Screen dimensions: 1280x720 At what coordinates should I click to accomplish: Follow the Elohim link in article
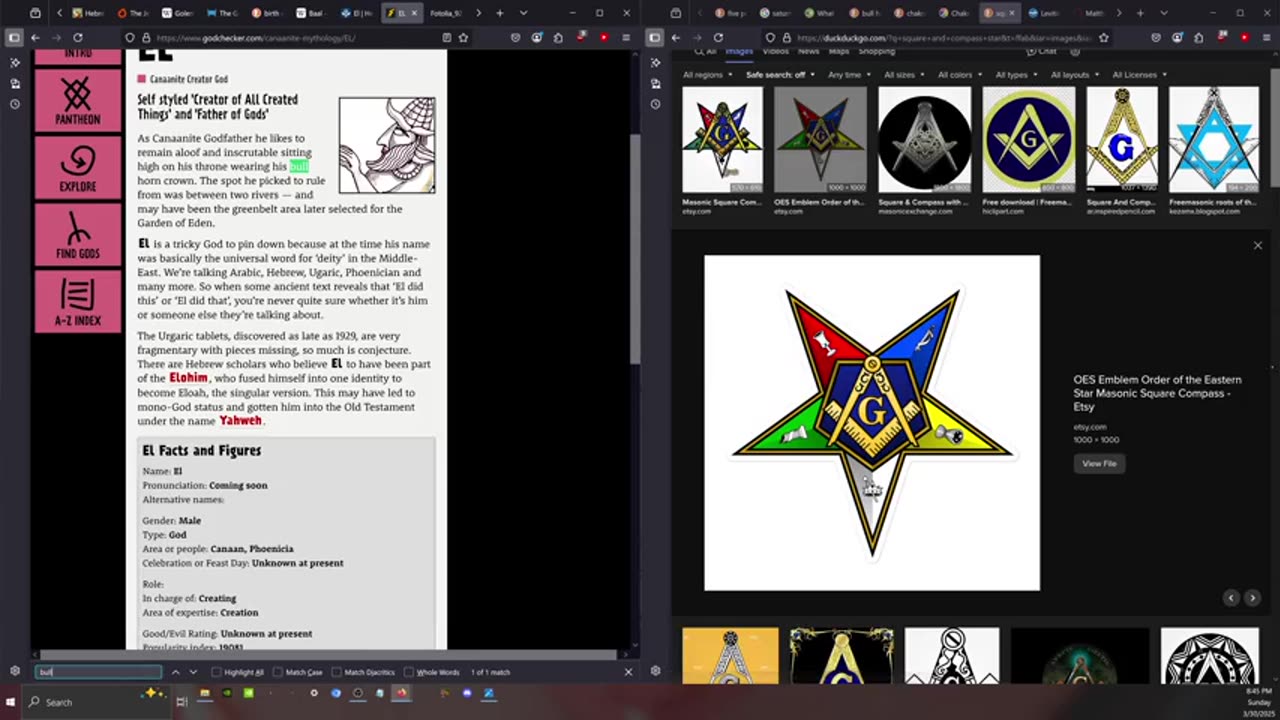coord(188,378)
